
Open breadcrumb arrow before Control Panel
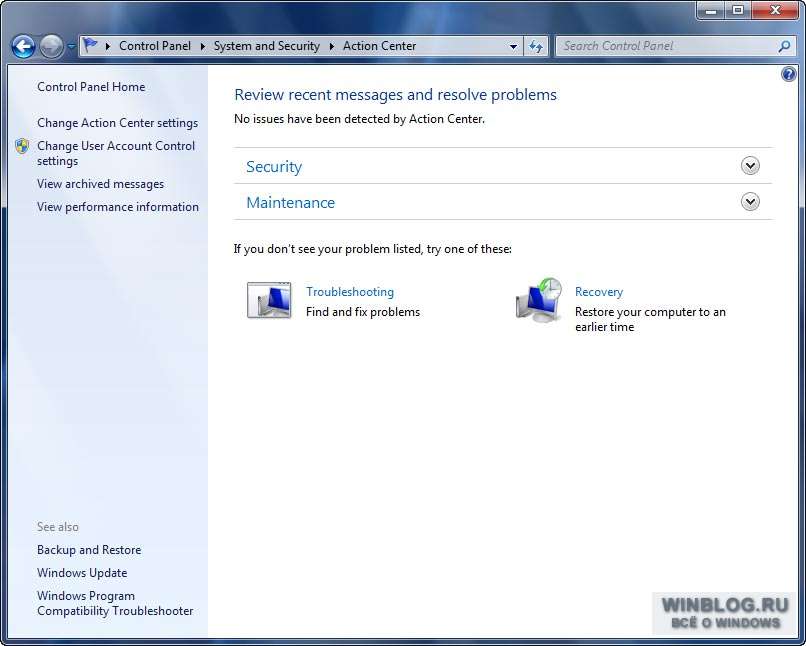[108, 46]
